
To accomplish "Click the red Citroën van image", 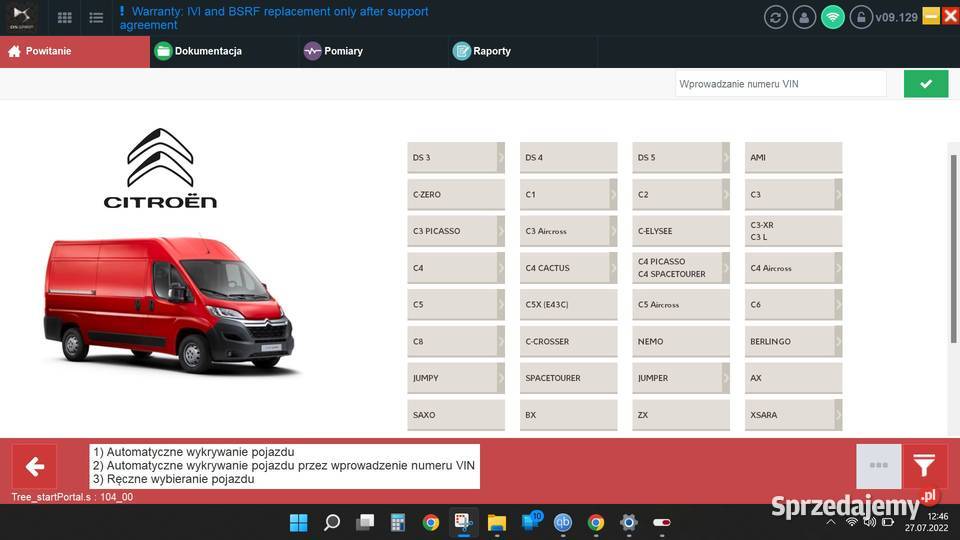I will coord(169,304).
